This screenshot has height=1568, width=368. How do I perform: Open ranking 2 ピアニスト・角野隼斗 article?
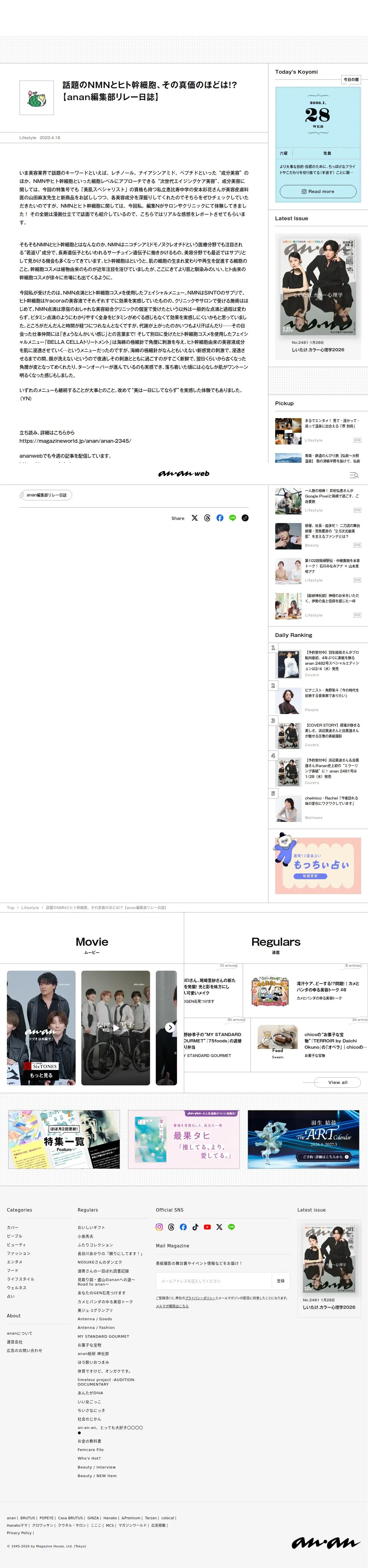(x=318, y=700)
